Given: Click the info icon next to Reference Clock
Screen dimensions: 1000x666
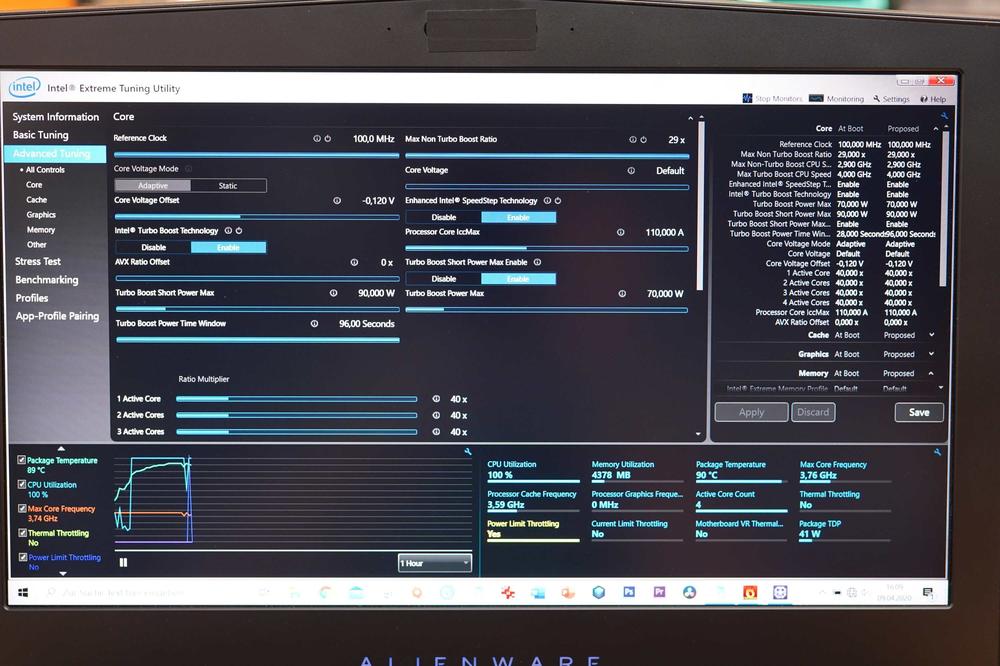Looking at the screenshot, I should [317, 139].
